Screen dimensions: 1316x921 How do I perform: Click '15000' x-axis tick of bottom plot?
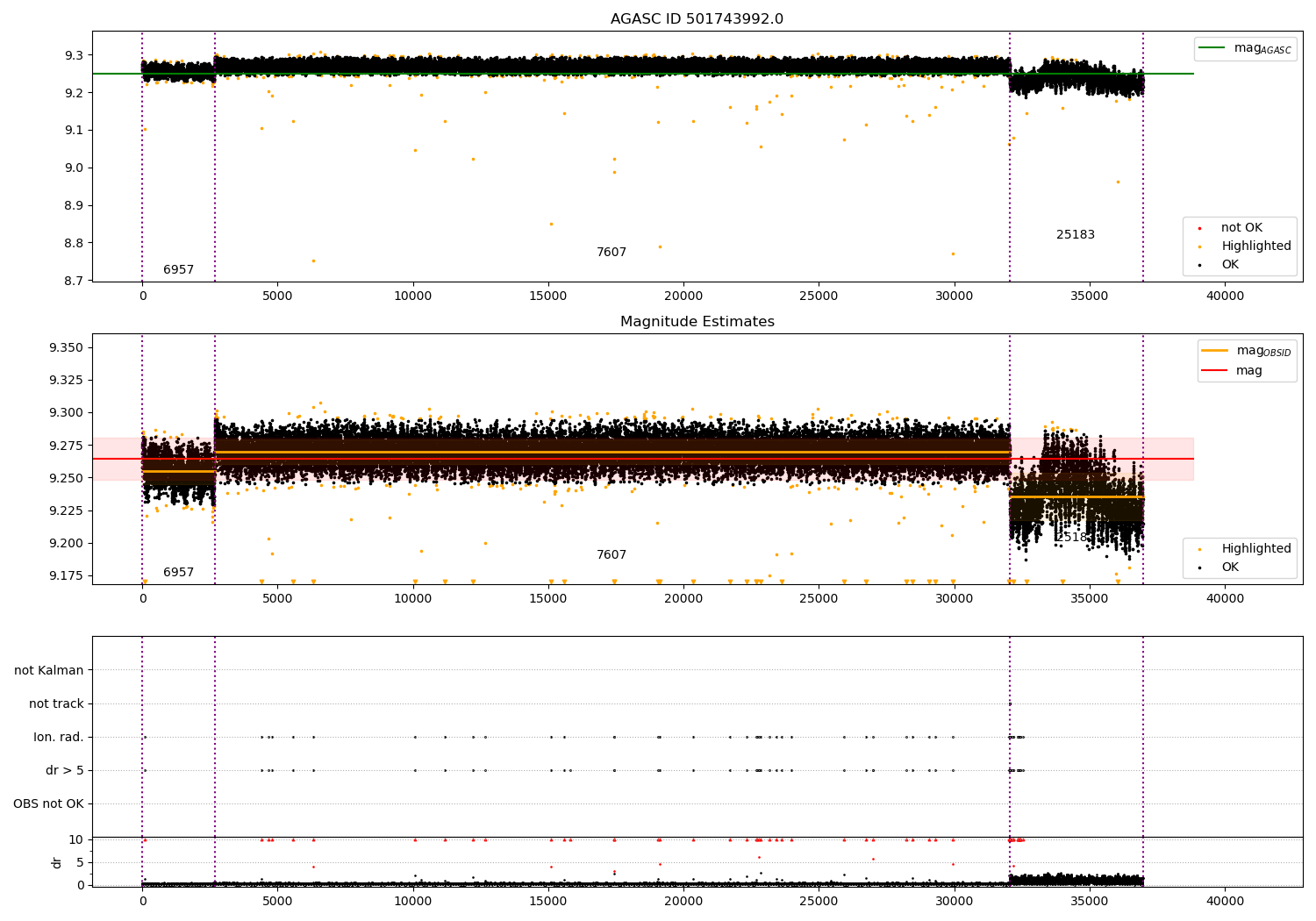(548, 901)
